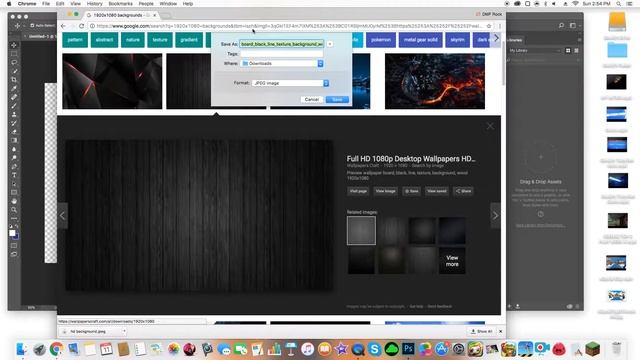This screenshot has width=640, height=360.
Task: Close the Chrome downloads bar
Action: tap(501, 331)
